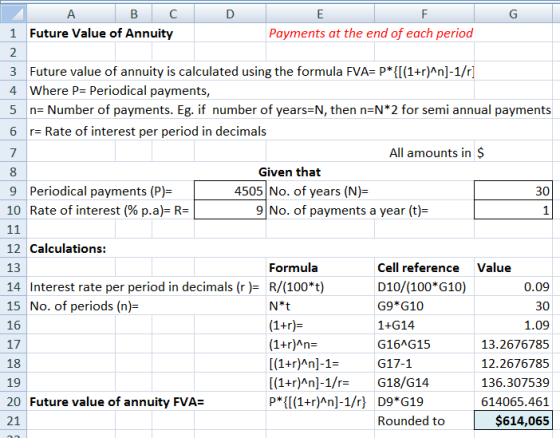Select column E header
560x438 pixels.
[x=320, y=14]
